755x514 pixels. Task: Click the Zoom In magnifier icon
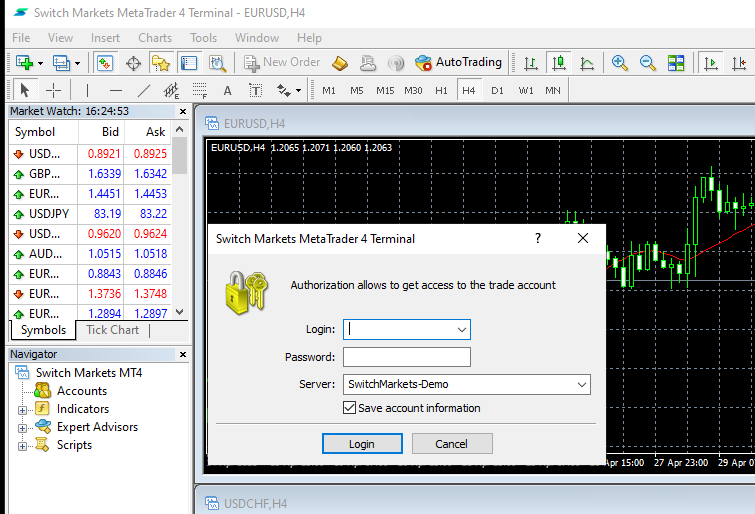click(x=619, y=63)
